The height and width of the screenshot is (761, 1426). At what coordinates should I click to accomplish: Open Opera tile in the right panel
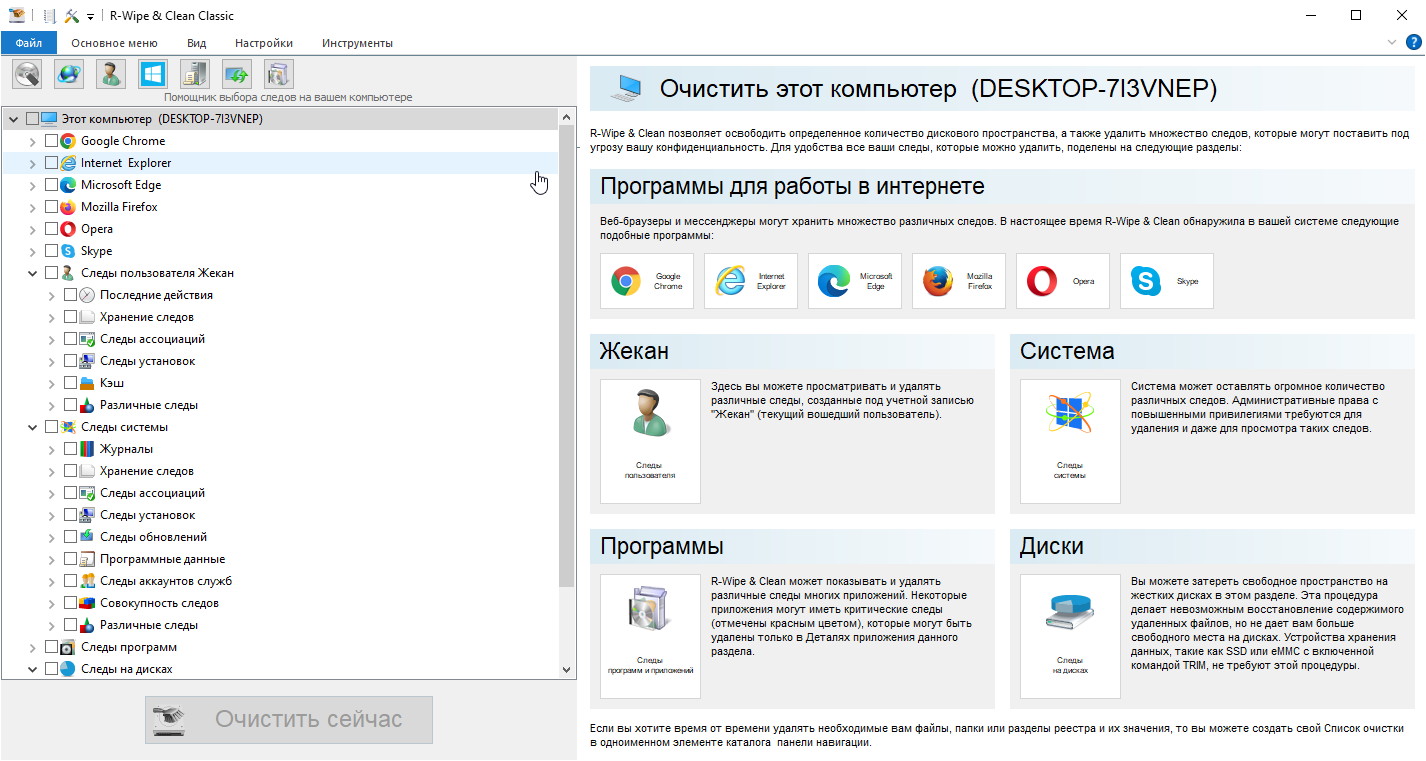[x=1063, y=281]
